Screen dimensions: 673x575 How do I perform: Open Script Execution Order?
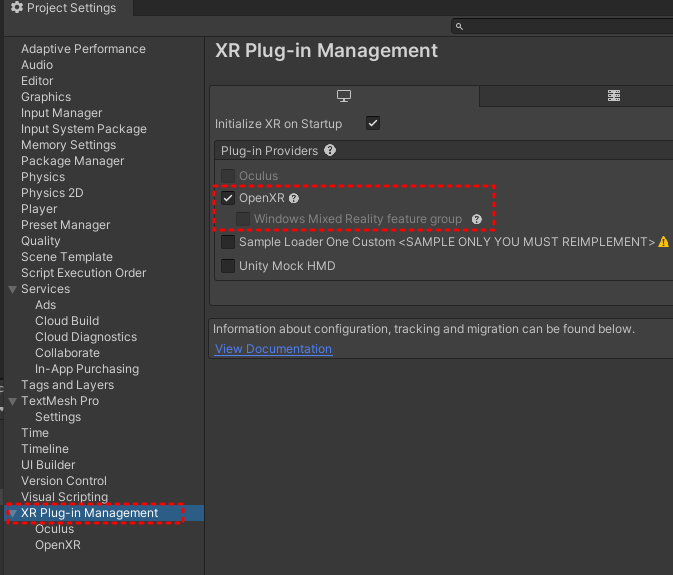pyautogui.click(x=84, y=273)
